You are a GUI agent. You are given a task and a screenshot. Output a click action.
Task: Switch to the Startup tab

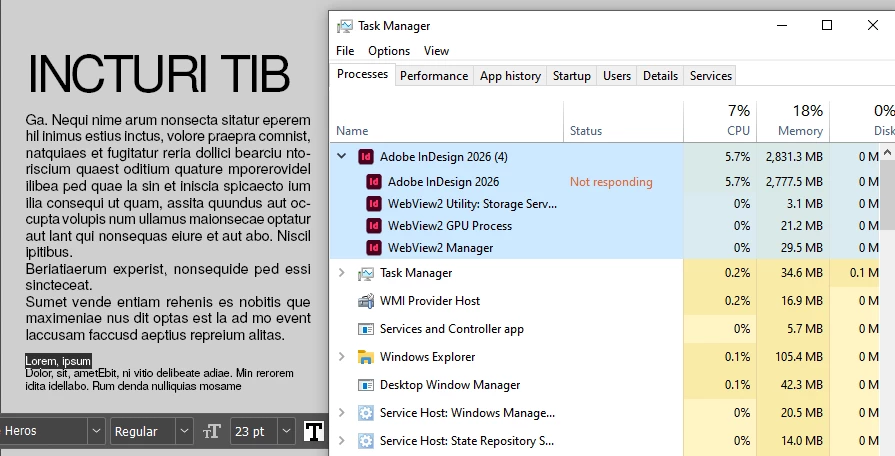571,76
